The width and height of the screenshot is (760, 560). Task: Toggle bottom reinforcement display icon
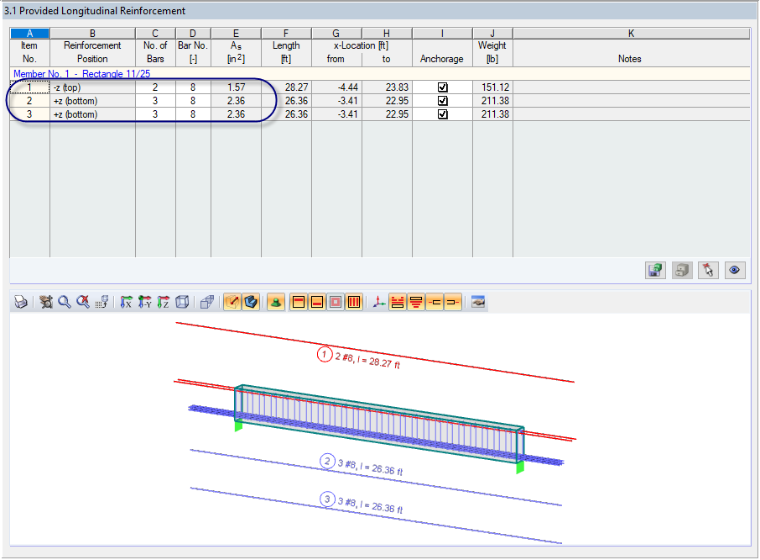317,302
